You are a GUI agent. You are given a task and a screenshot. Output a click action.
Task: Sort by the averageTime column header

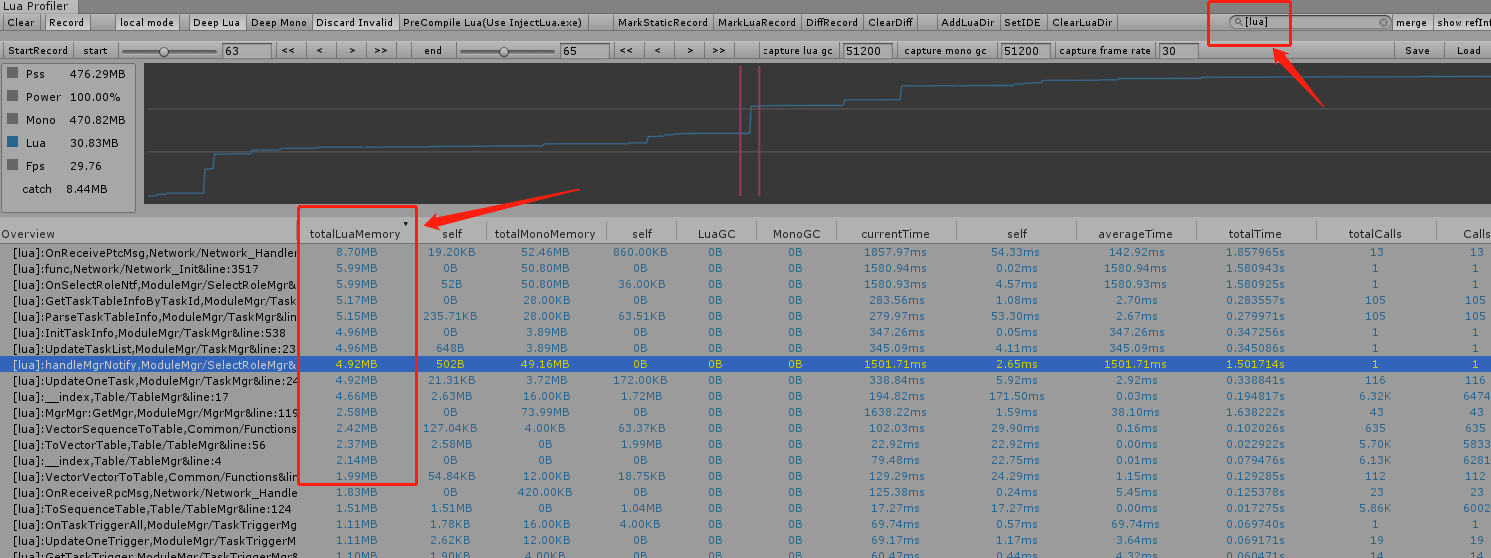1135,233
